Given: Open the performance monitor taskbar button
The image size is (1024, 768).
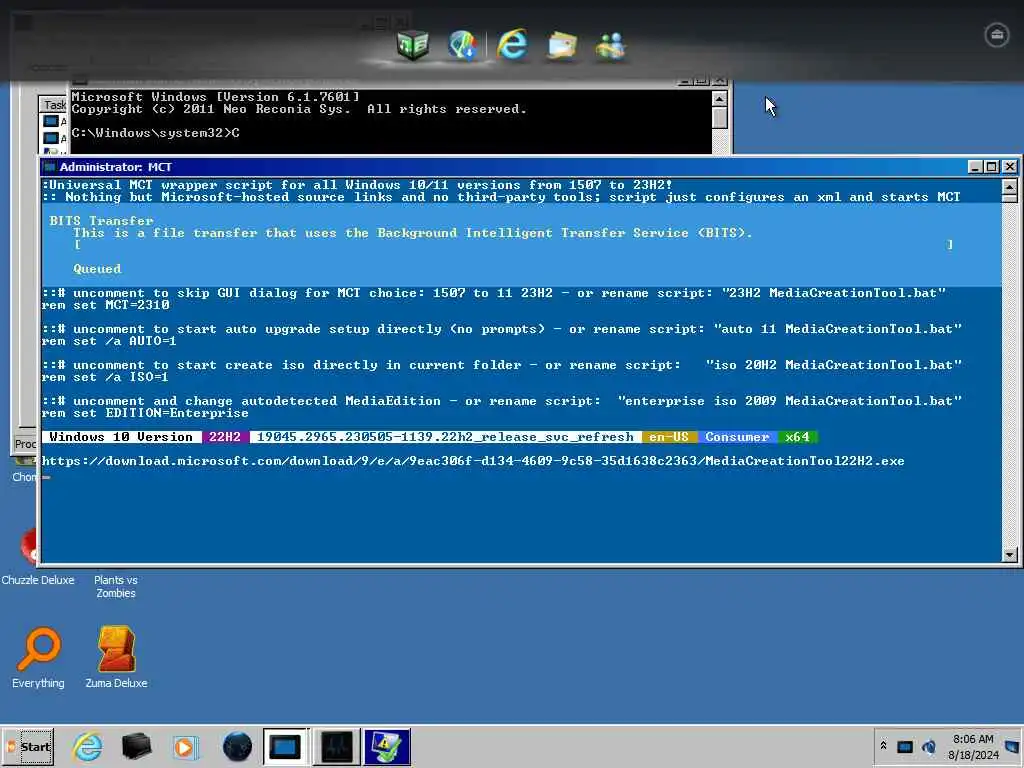Looking at the screenshot, I should tap(337, 746).
